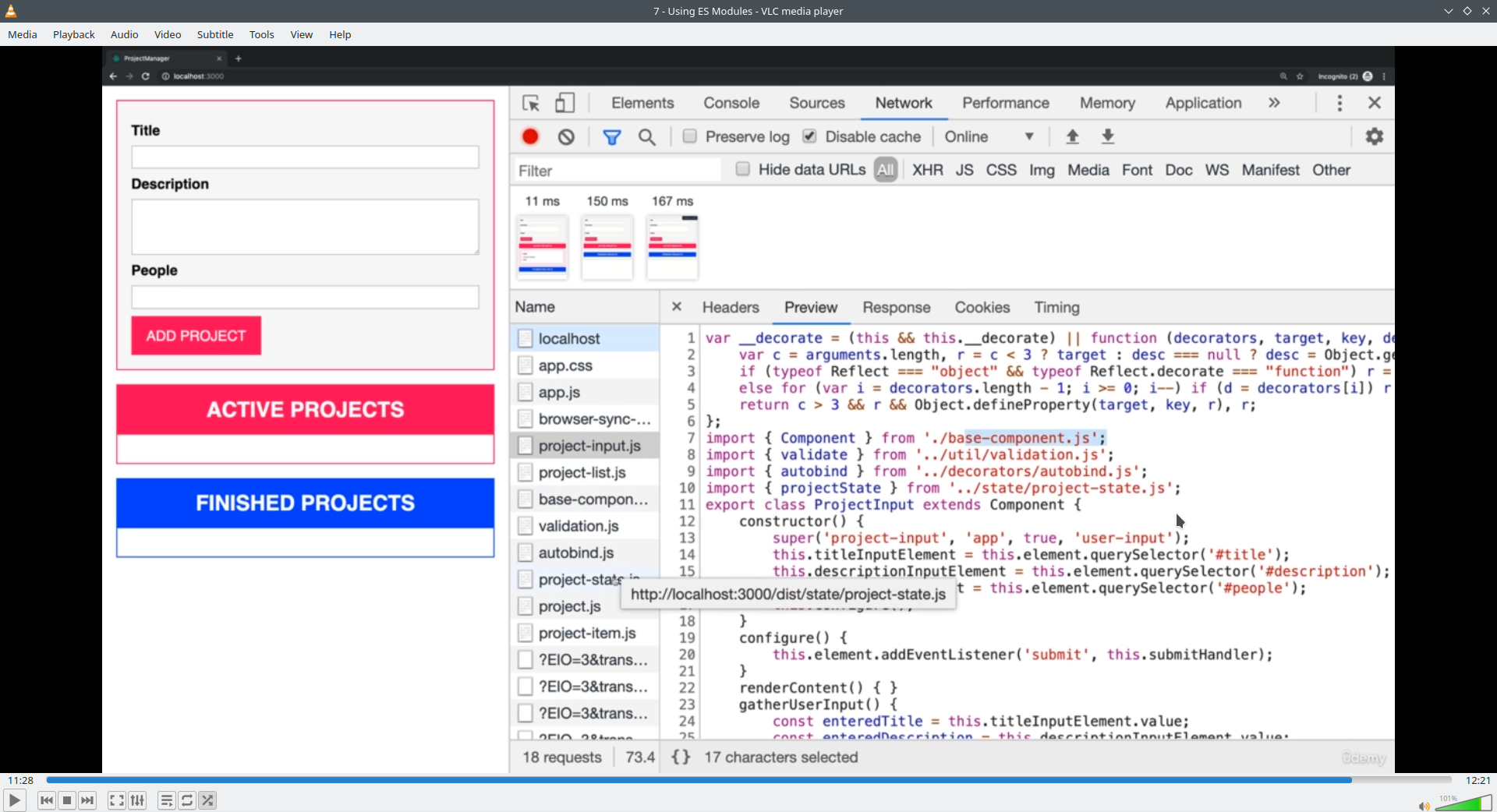The image size is (1497, 812).
Task: Open the Tools menu
Action: pos(261,34)
